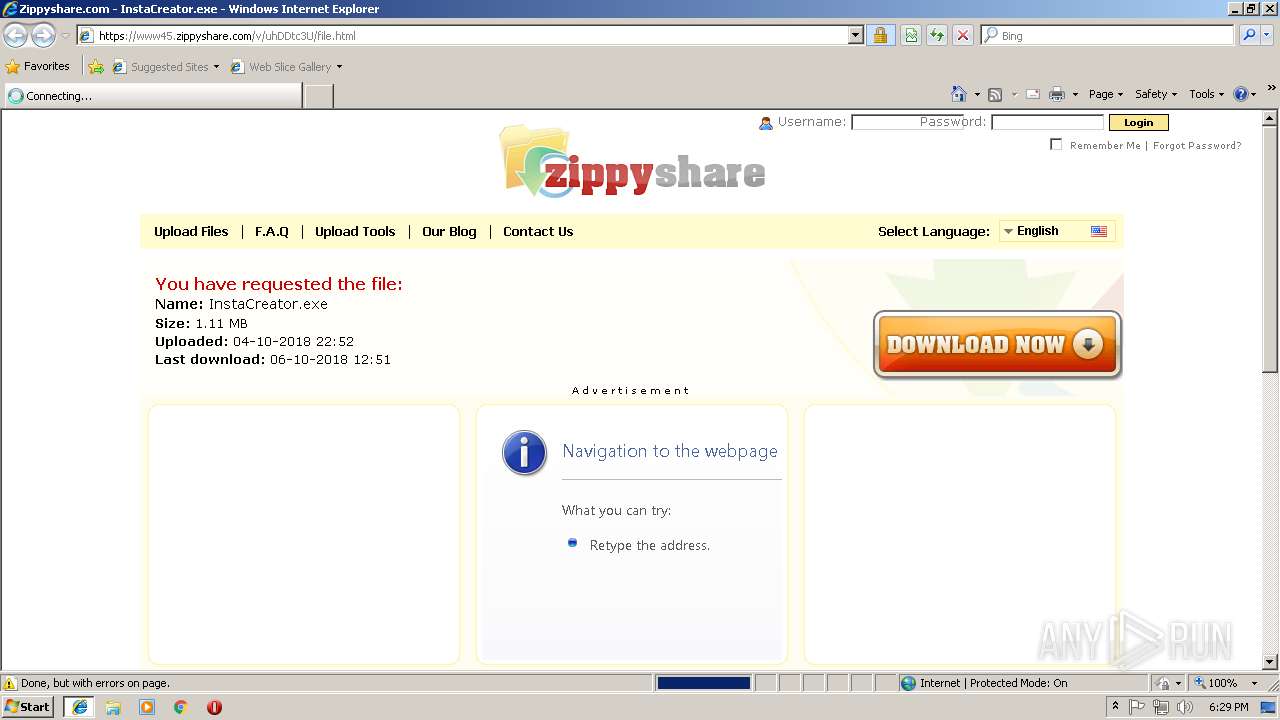The height and width of the screenshot is (720, 1280).
Task: Open the Page menu
Action: pyautogui.click(x=1106, y=94)
